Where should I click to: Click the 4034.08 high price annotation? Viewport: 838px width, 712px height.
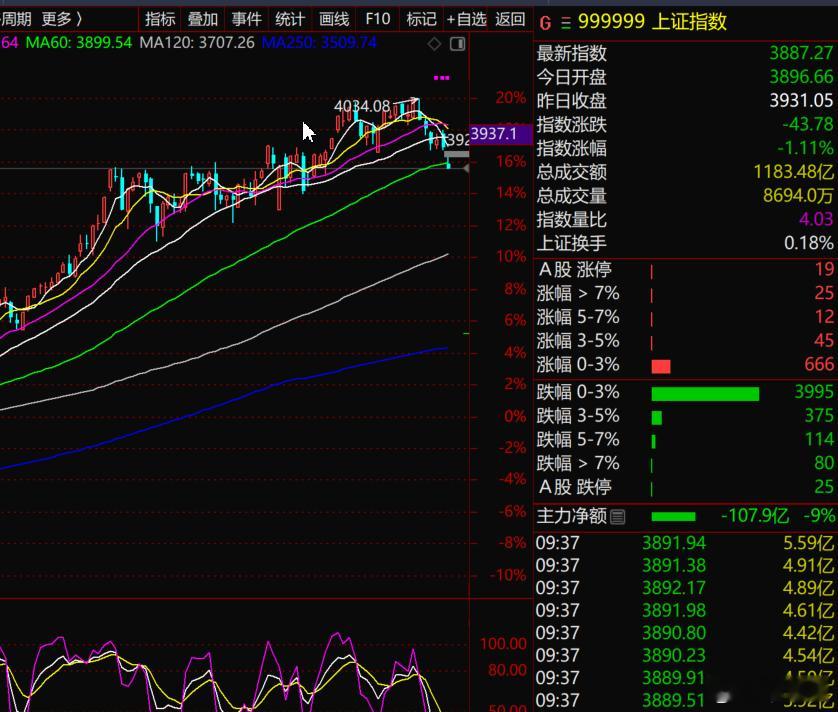[362, 106]
